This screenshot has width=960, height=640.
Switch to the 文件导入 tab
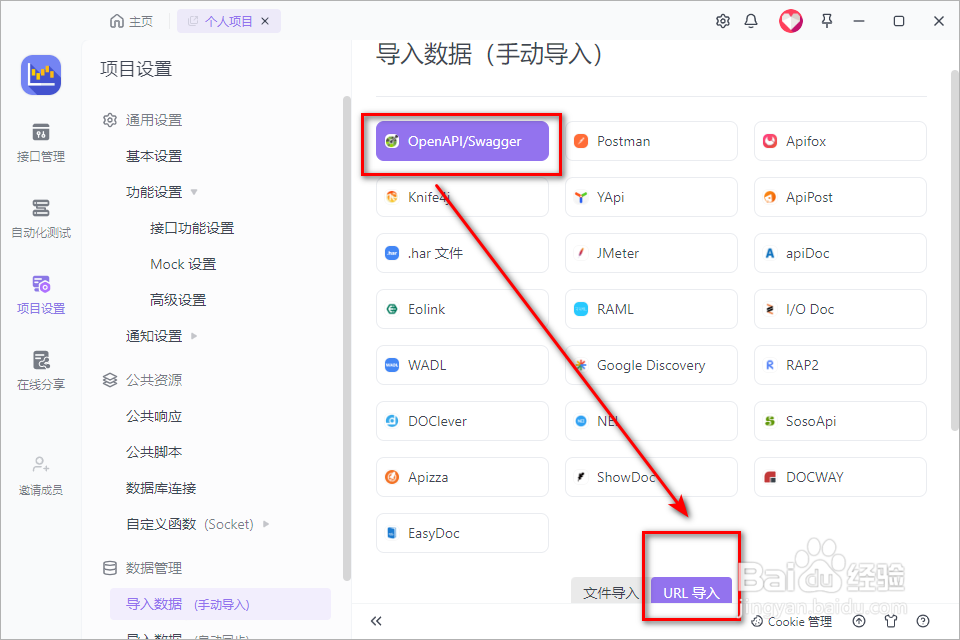pyautogui.click(x=610, y=591)
